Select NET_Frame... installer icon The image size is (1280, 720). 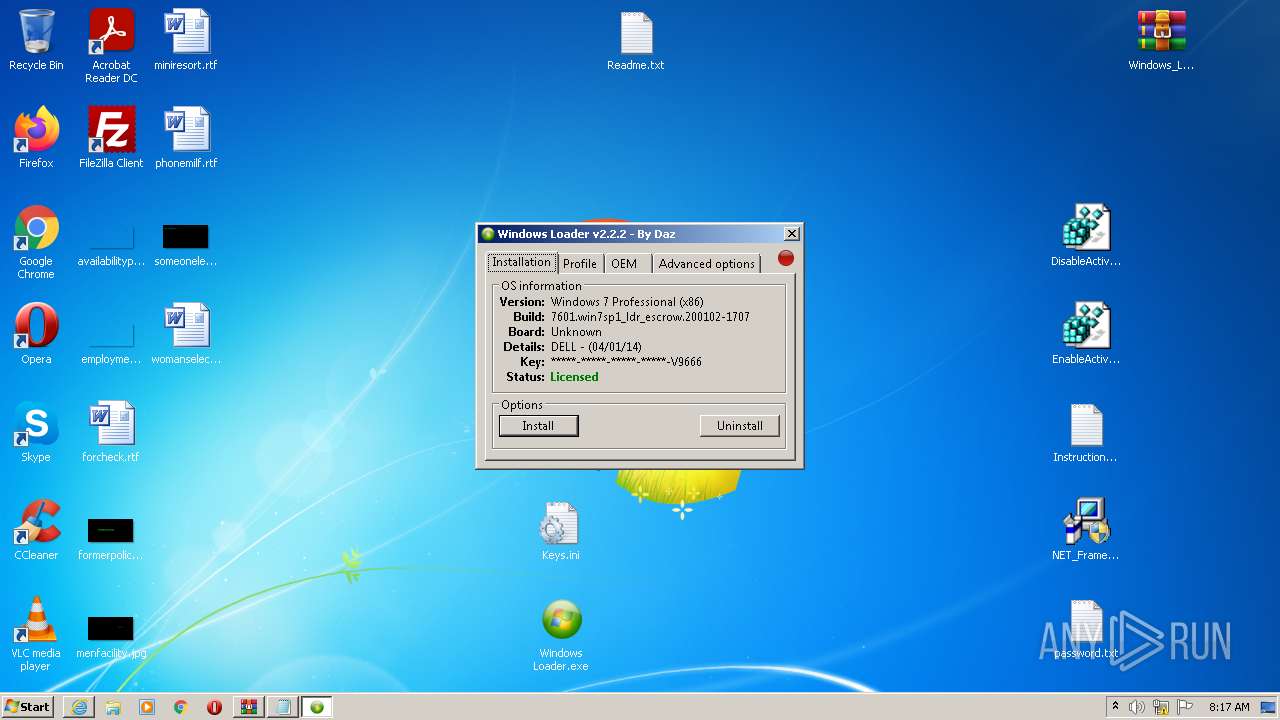pos(1086,530)
